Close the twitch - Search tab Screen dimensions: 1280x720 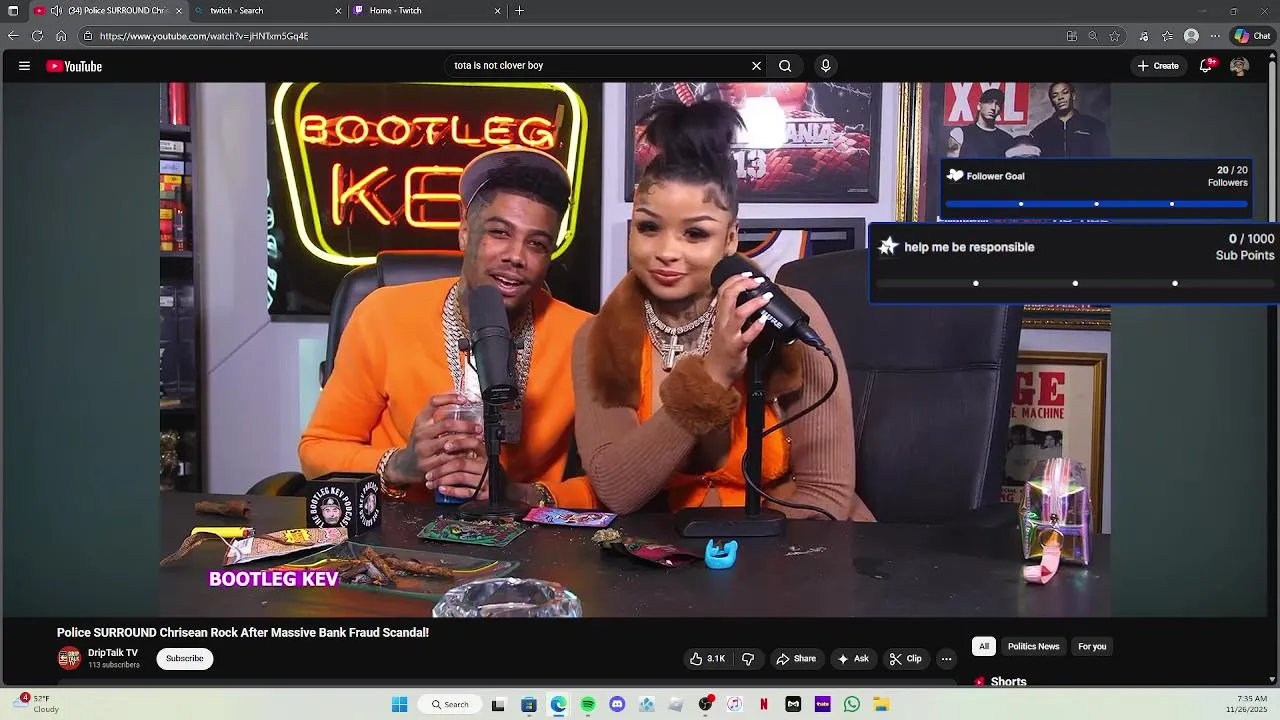point(338,11)
